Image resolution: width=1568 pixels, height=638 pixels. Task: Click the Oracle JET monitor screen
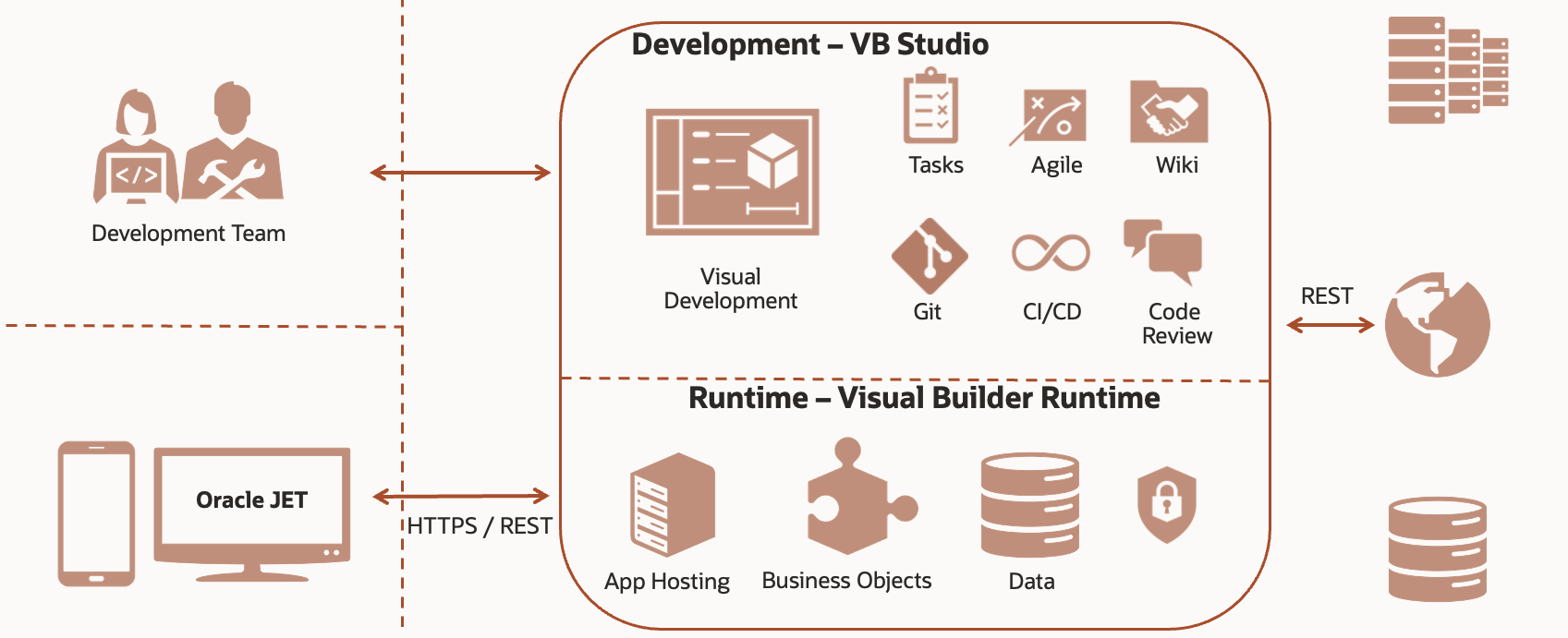(x=251, y=515)
